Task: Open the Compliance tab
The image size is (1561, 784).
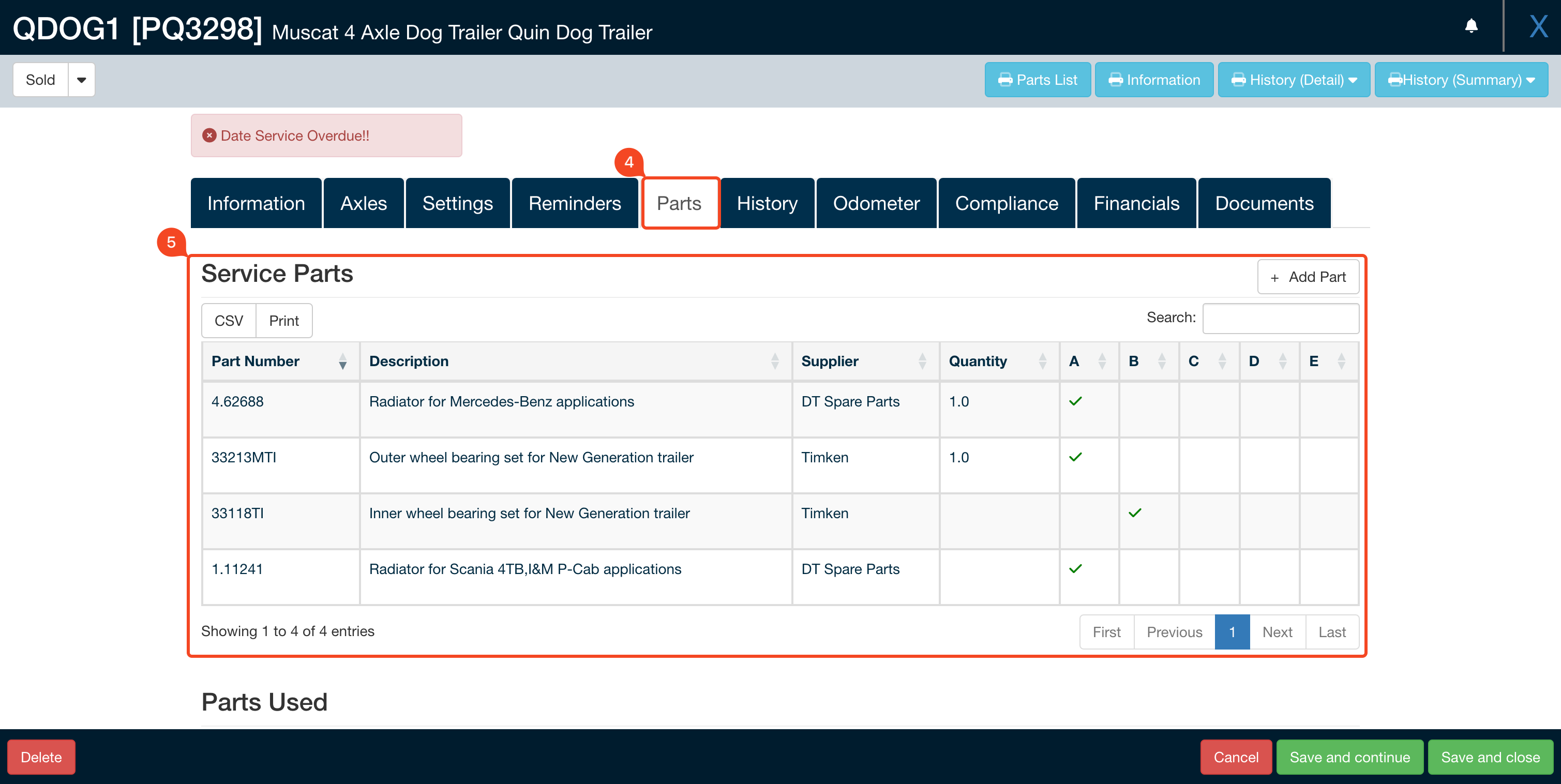Action: tap(1007, 203)
